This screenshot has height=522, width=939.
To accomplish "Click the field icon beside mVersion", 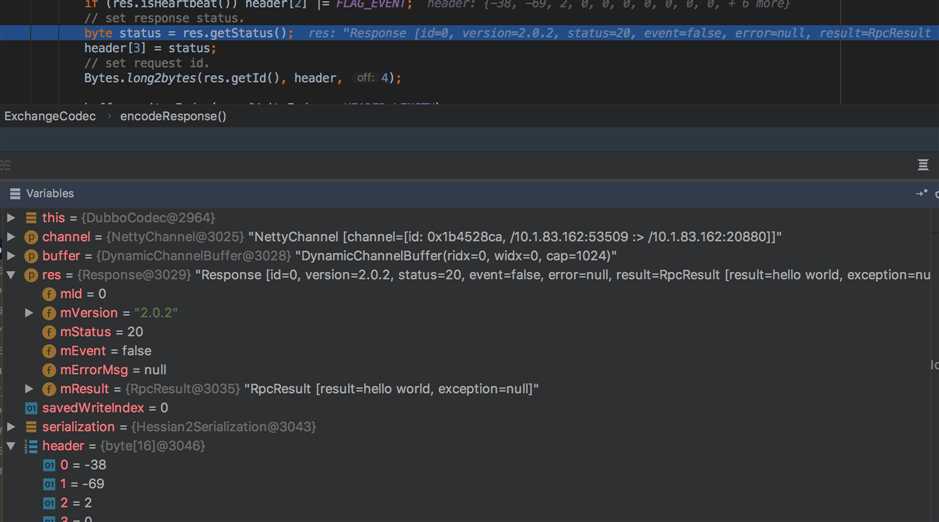I will coord(49,313).
